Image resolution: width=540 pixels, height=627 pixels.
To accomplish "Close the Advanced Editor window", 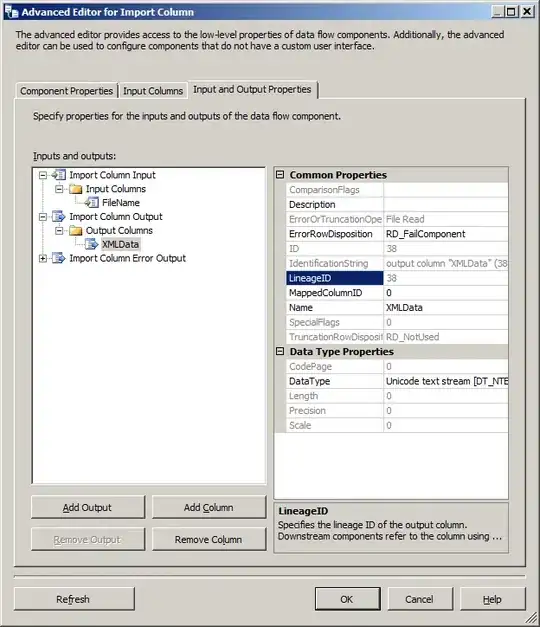I will click(527, 11).
